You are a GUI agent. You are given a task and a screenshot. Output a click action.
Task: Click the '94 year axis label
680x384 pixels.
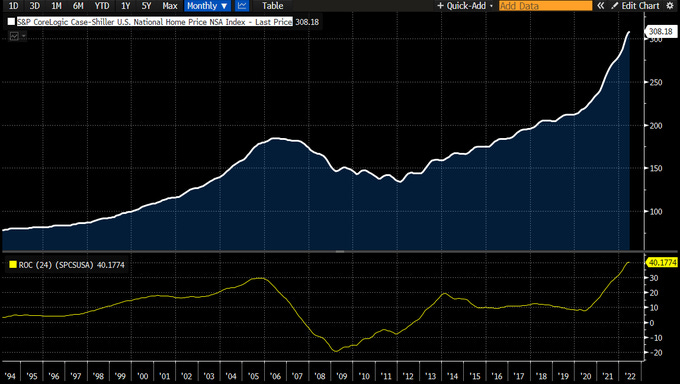[x=10, y=376]
